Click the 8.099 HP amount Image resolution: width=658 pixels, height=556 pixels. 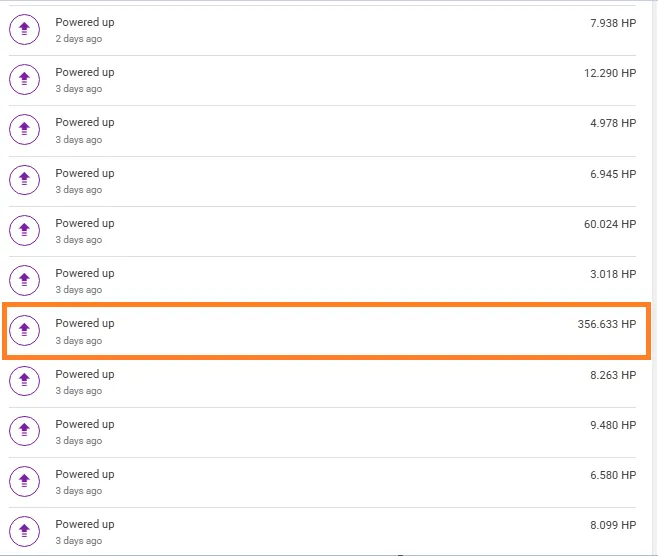613,525
